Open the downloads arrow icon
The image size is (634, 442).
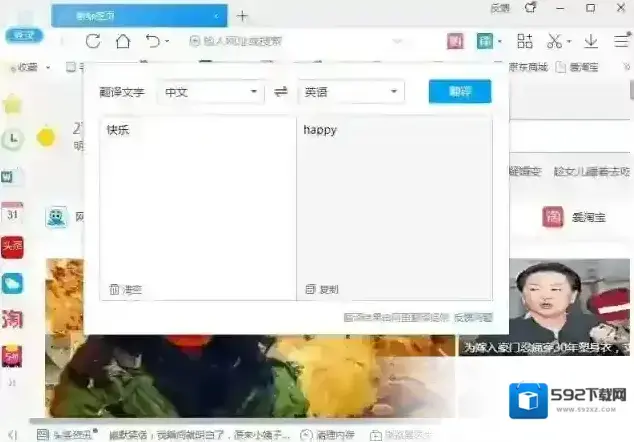pyautogui.click(x=591, y=41)
